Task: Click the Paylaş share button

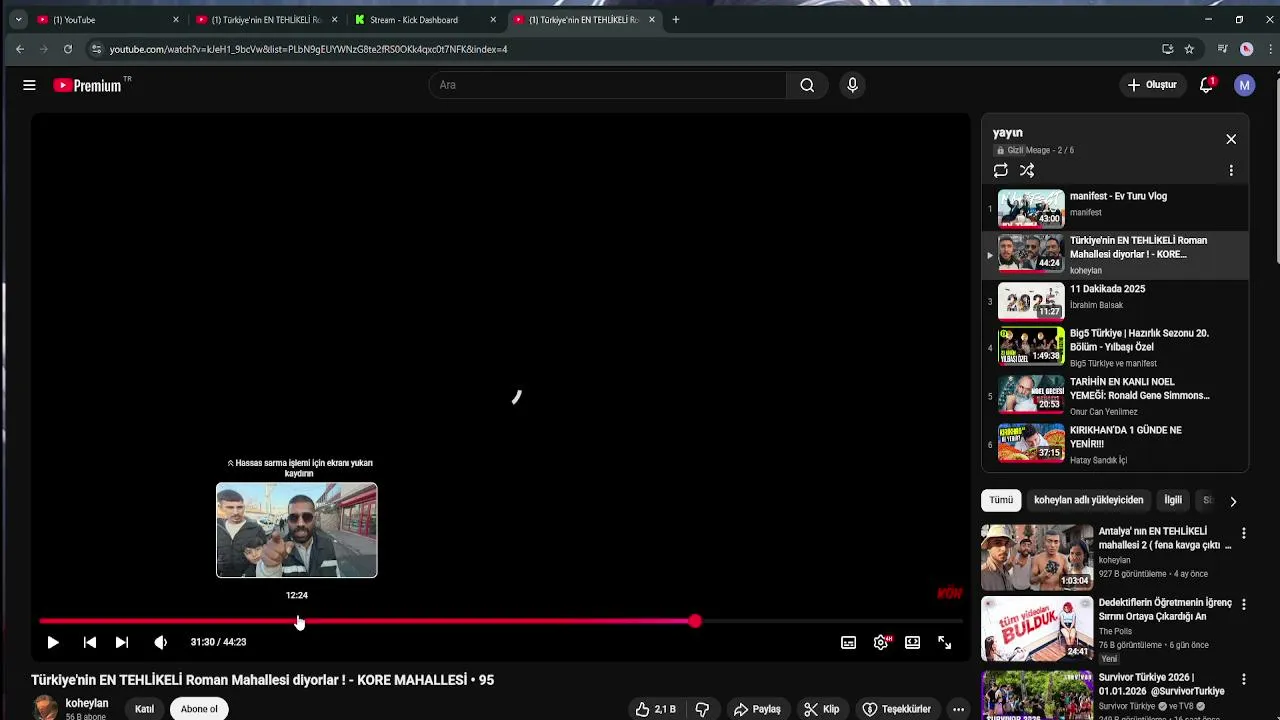Action: click(x=757, y=709)
